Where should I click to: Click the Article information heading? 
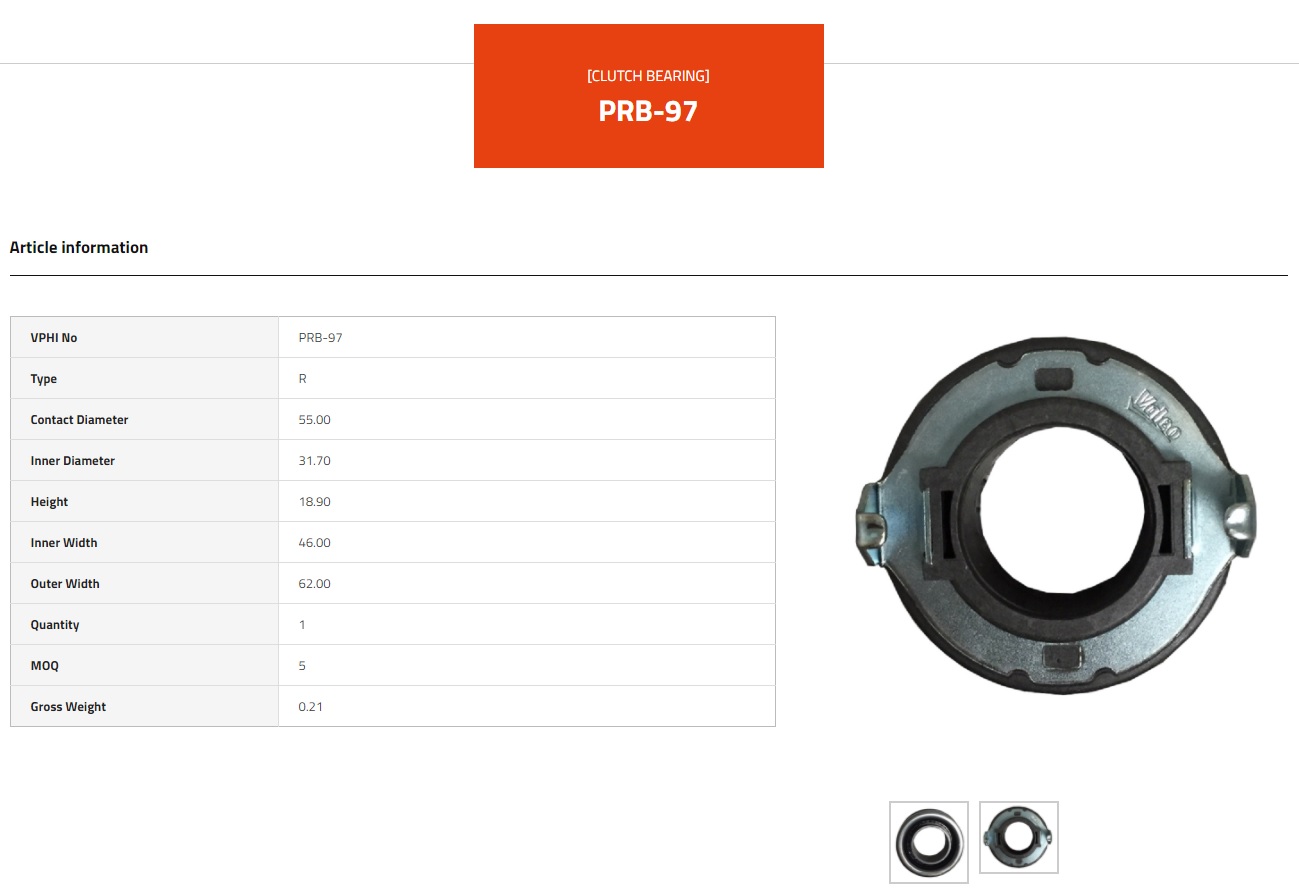point(79,247)
